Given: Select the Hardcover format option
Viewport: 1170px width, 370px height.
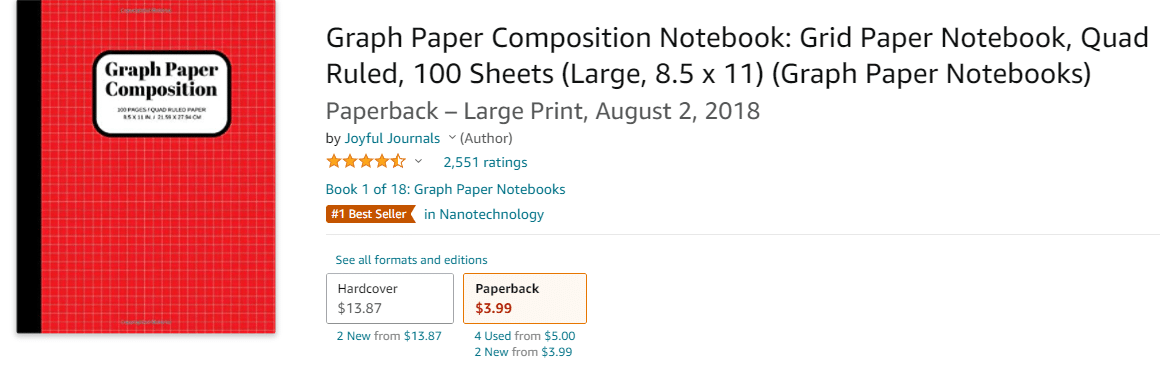Looking at the screenshot, I should [x=390, y=298].
